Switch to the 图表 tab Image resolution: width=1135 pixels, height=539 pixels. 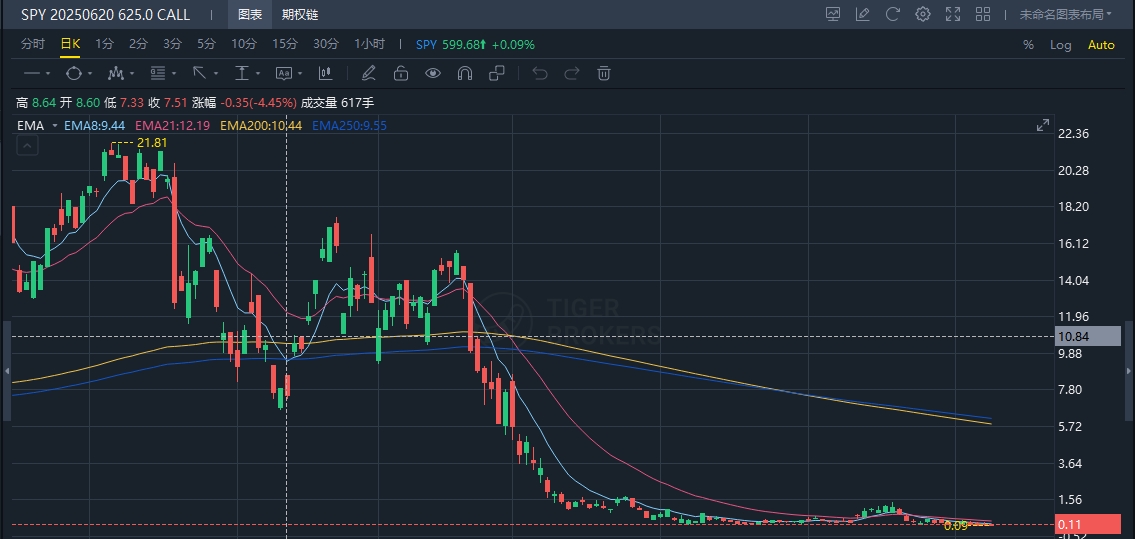click(x=250, y=14)
